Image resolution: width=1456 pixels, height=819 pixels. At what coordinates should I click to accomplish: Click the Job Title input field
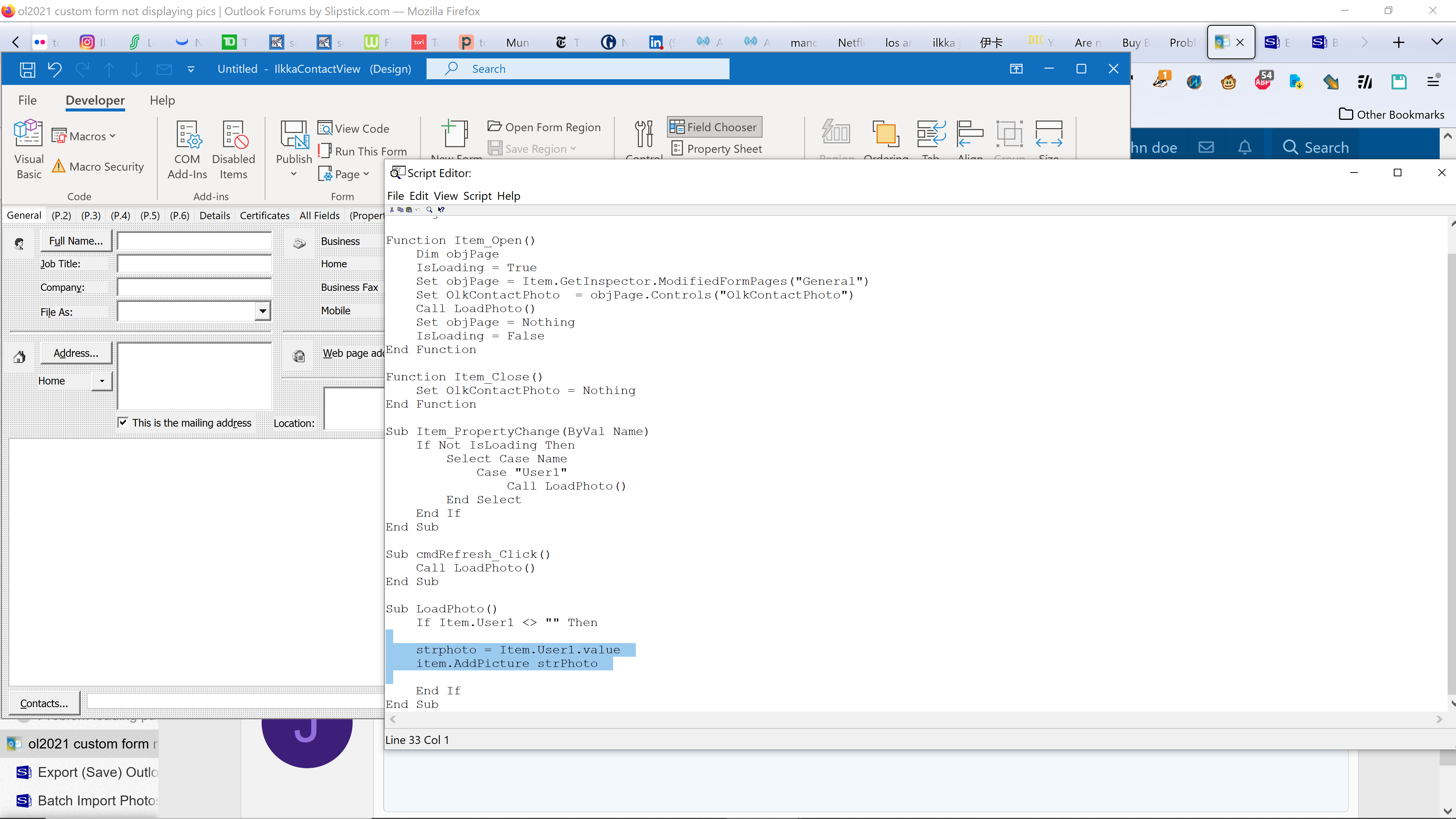click(x=194, y=264)
